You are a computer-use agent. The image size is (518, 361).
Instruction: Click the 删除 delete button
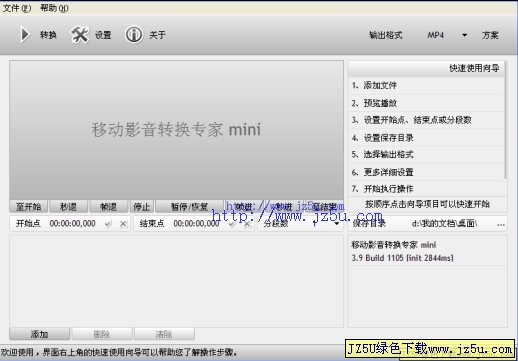[102, 334]
